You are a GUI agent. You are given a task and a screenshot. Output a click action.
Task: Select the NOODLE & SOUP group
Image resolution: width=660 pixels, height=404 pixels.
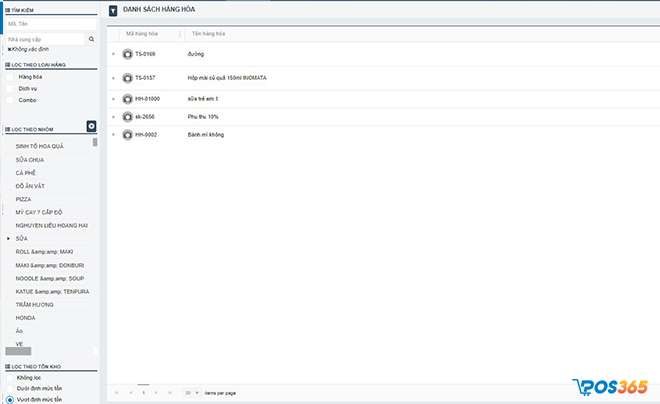coord(50,279)
